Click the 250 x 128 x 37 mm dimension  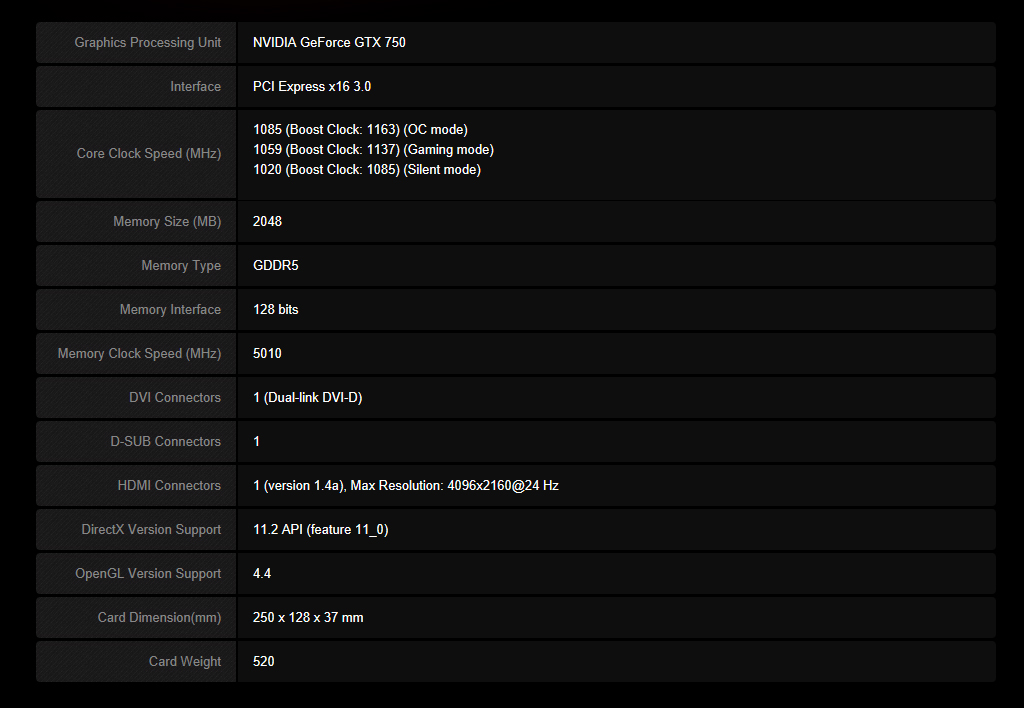308,617
